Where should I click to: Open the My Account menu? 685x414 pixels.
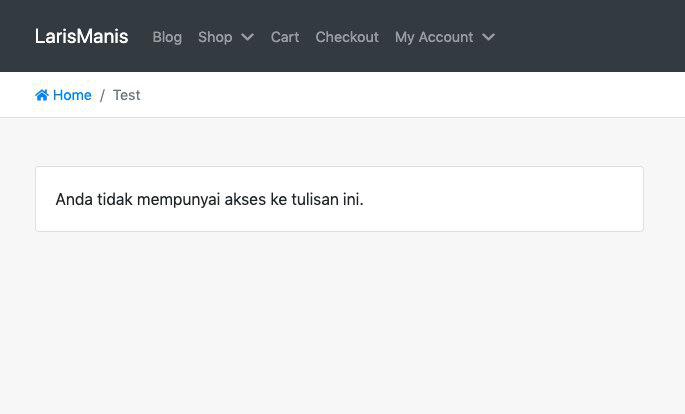434,37
